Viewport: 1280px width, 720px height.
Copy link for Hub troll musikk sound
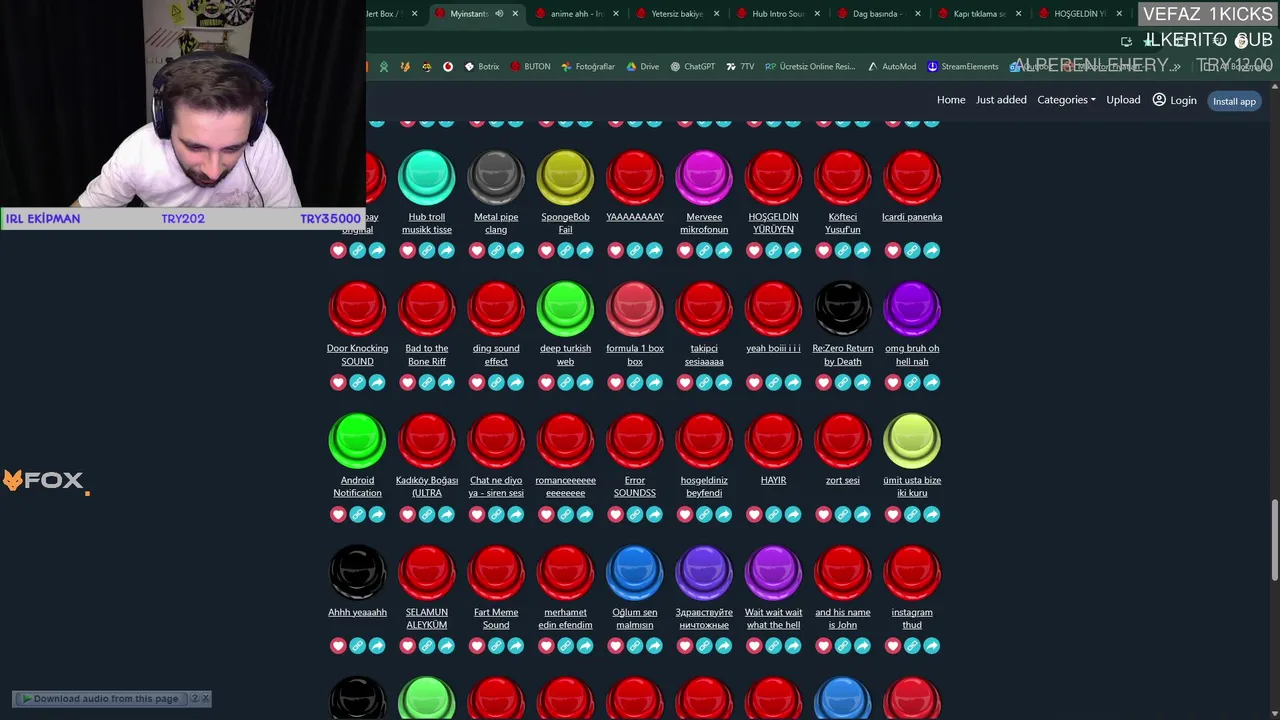click(x=427, y=251)
